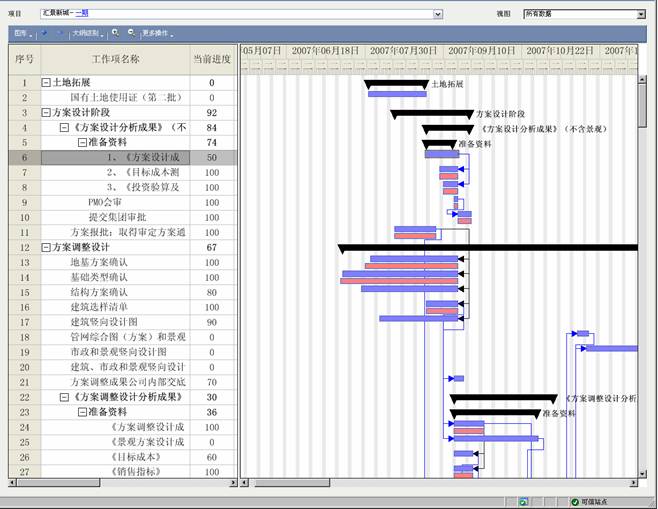Collapse the 方案设计阶段 tree node
Viewport: 658px width, 509px height.
coord(46,113)
